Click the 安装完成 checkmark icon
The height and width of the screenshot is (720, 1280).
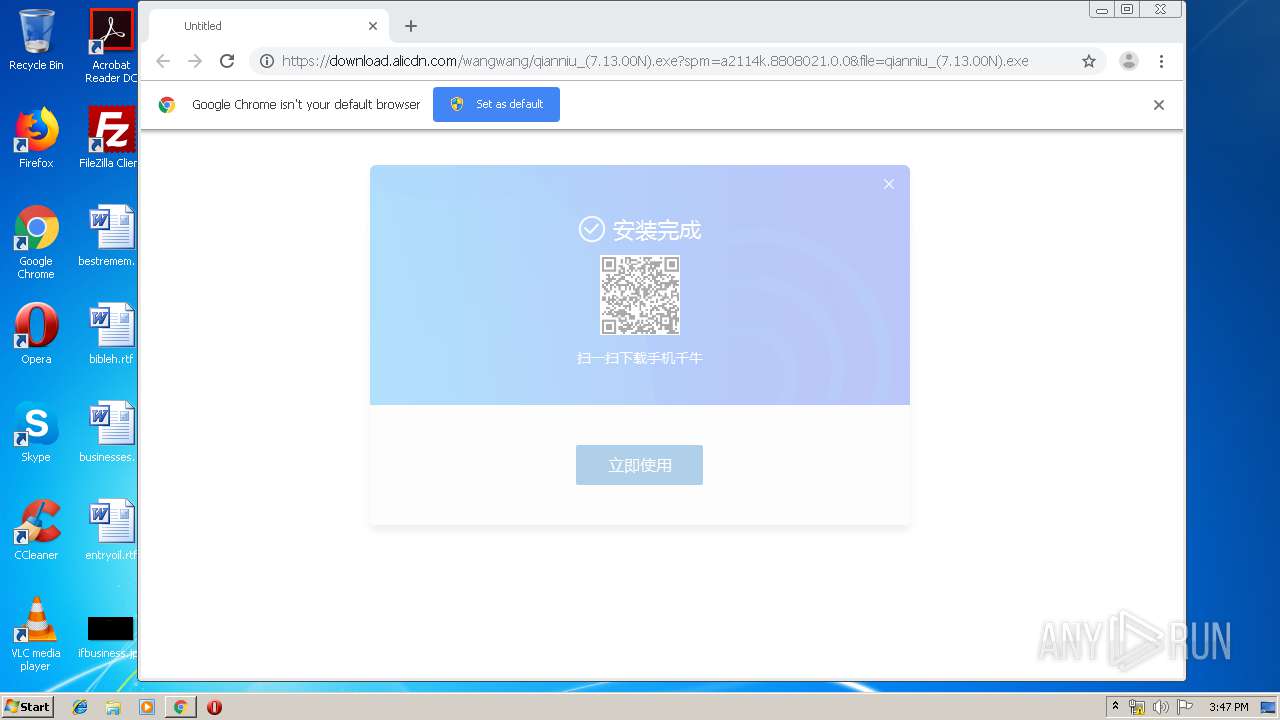coord(591,229)
